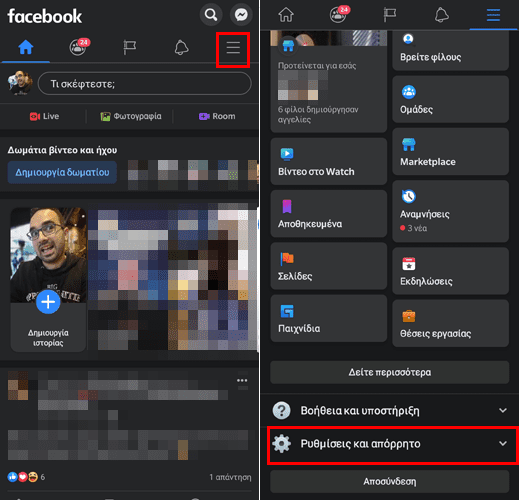Open the 'Προτείνεται για εσάς' marketplace card
Screen dimensions: 519x500
(329, 82)
